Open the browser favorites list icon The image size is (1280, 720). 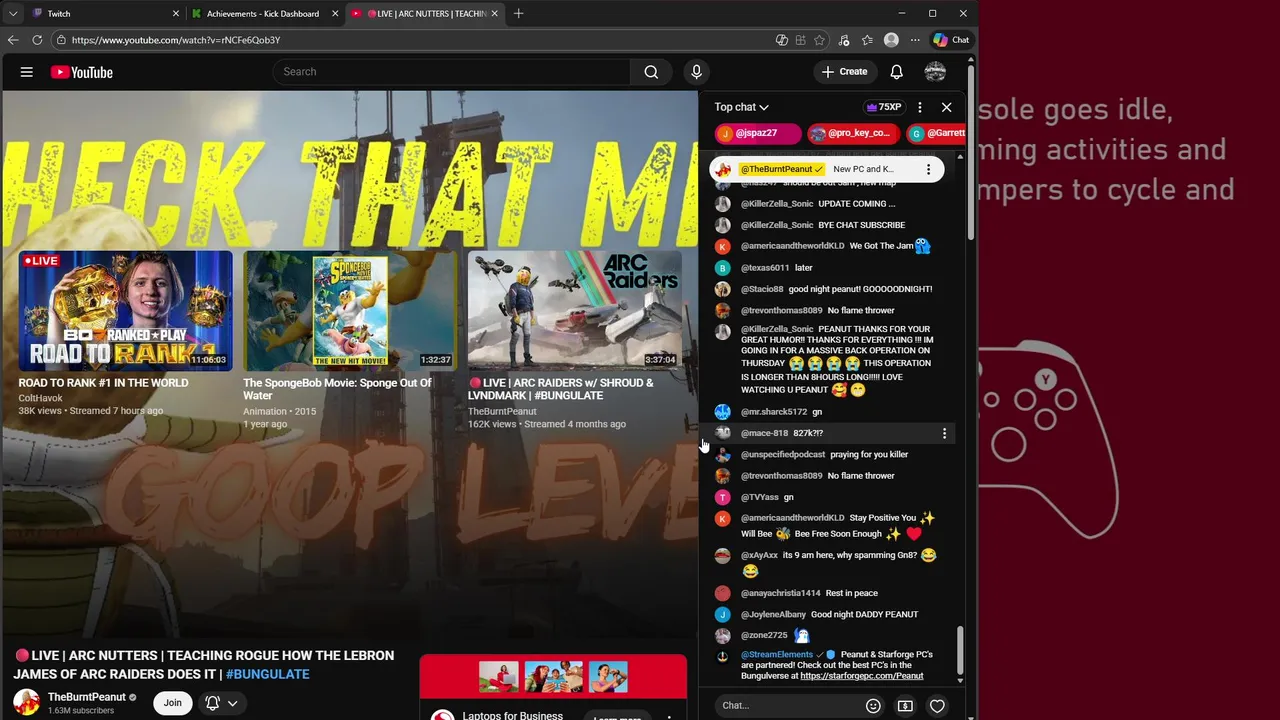pyautogui.click(x=867, y=40)
